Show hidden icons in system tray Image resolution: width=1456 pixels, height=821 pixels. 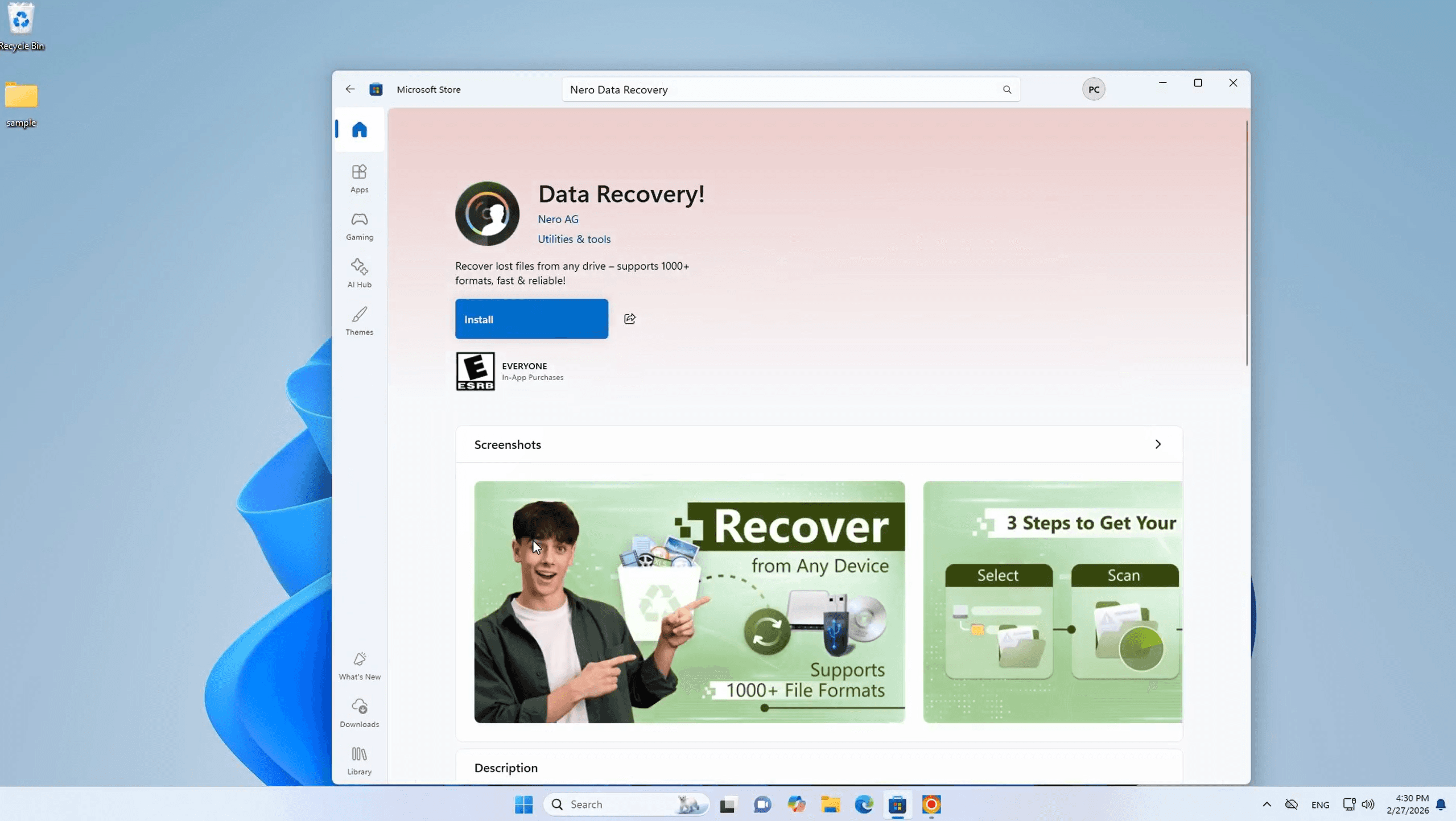(1266, 804)
